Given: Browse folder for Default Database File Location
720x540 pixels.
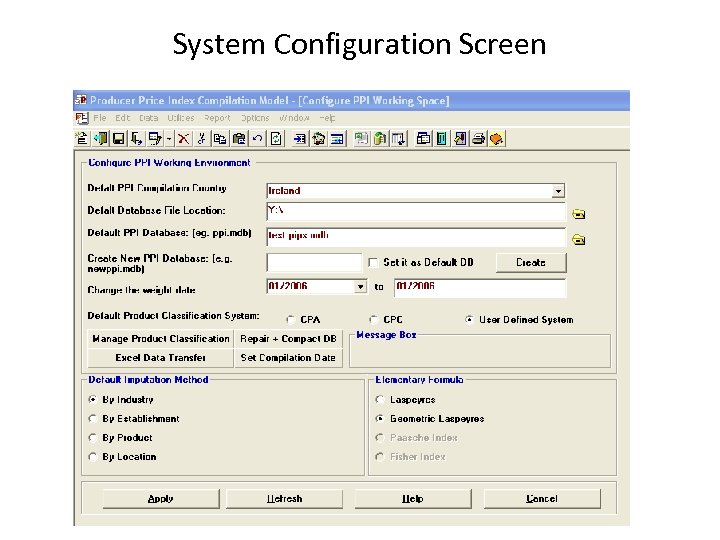Looking at the screenshot, I should 579,214.
